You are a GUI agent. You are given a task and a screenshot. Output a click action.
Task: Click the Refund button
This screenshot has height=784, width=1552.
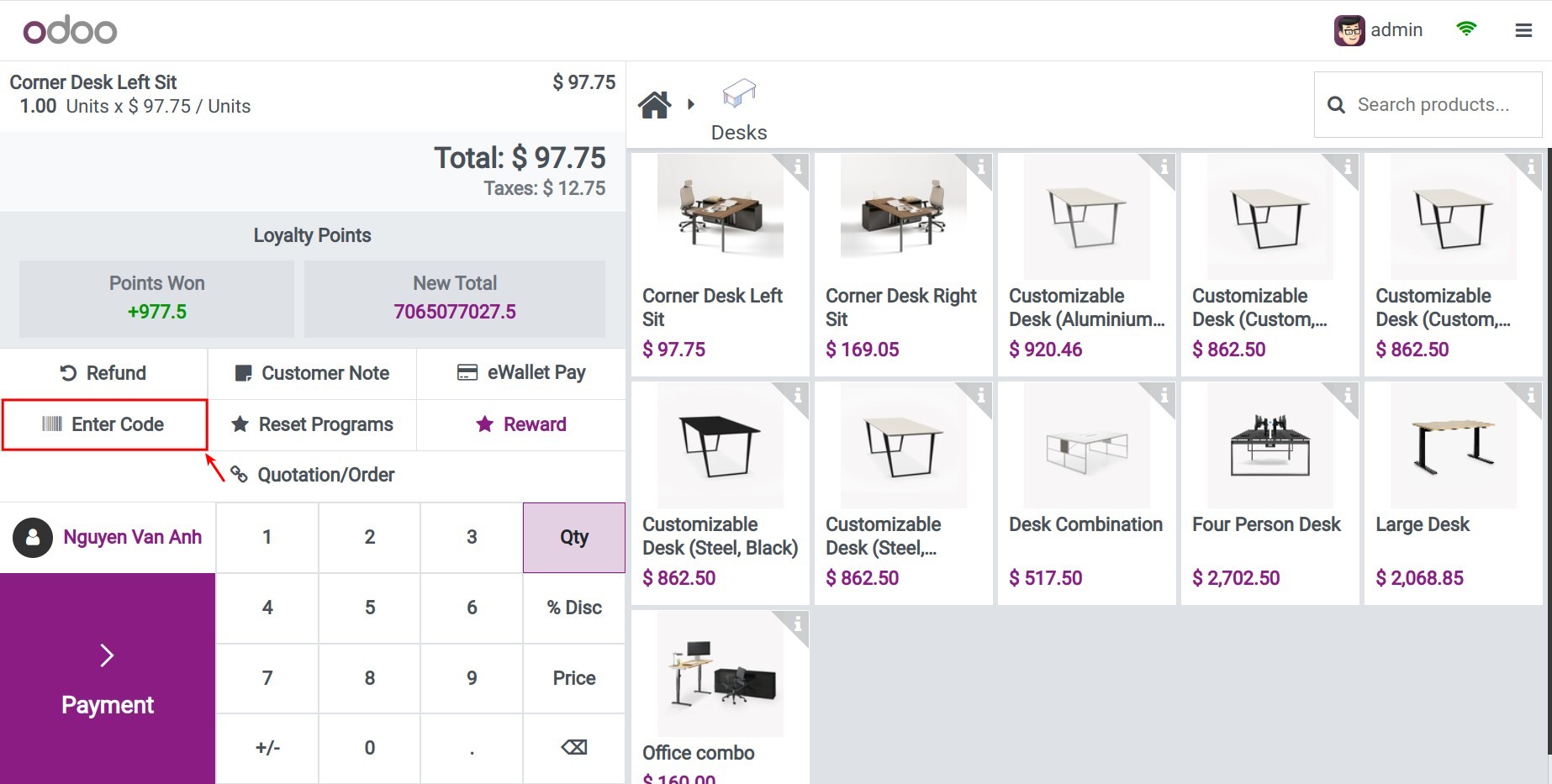point(103,373)
